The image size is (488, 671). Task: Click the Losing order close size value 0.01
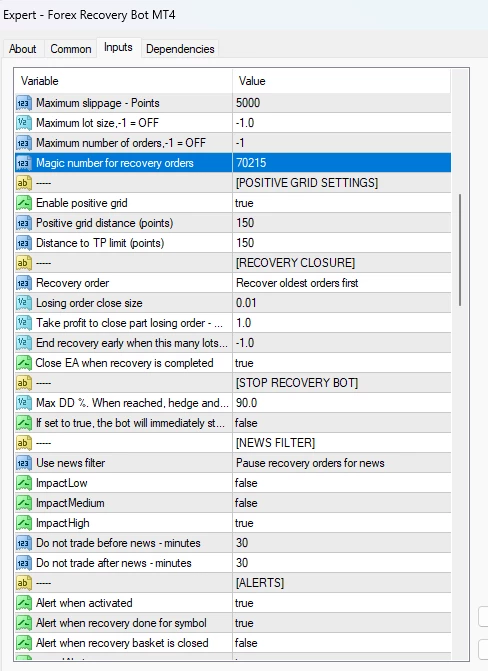click(x=342, y=303)
